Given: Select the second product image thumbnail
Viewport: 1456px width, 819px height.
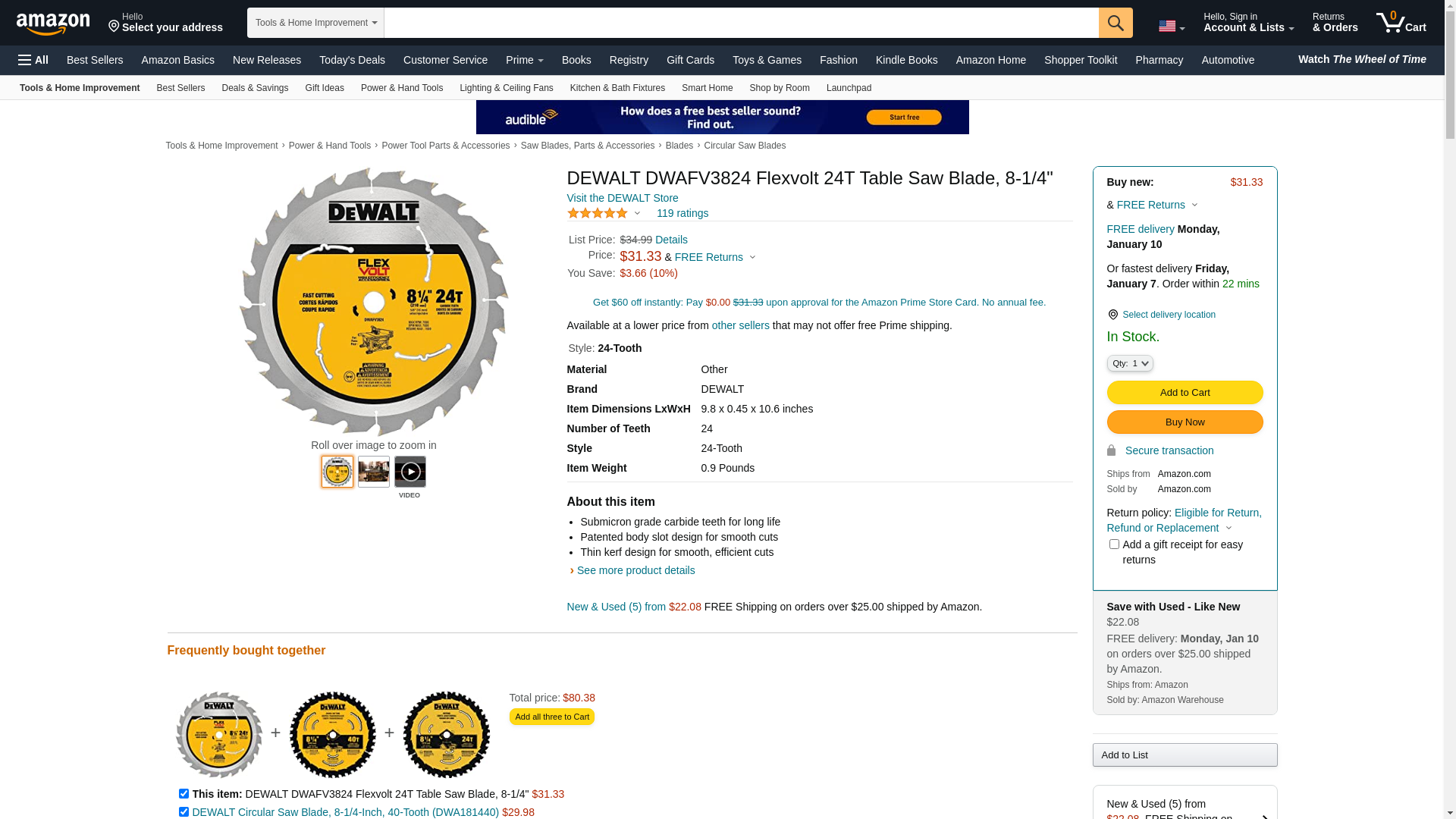Looking at the screenshot, I should point(374,472).
